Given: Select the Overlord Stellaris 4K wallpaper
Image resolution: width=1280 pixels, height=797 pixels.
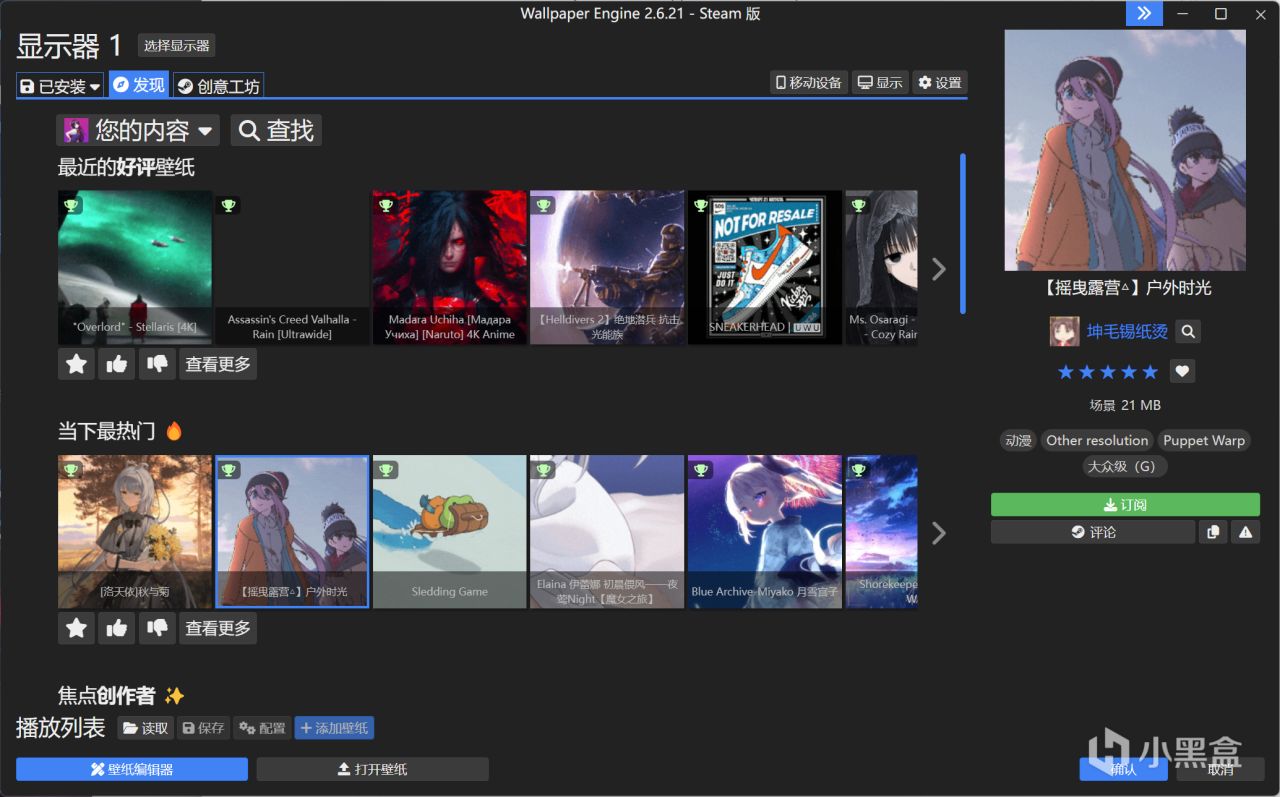Looking at the screenshot, I should click(135, 268).
